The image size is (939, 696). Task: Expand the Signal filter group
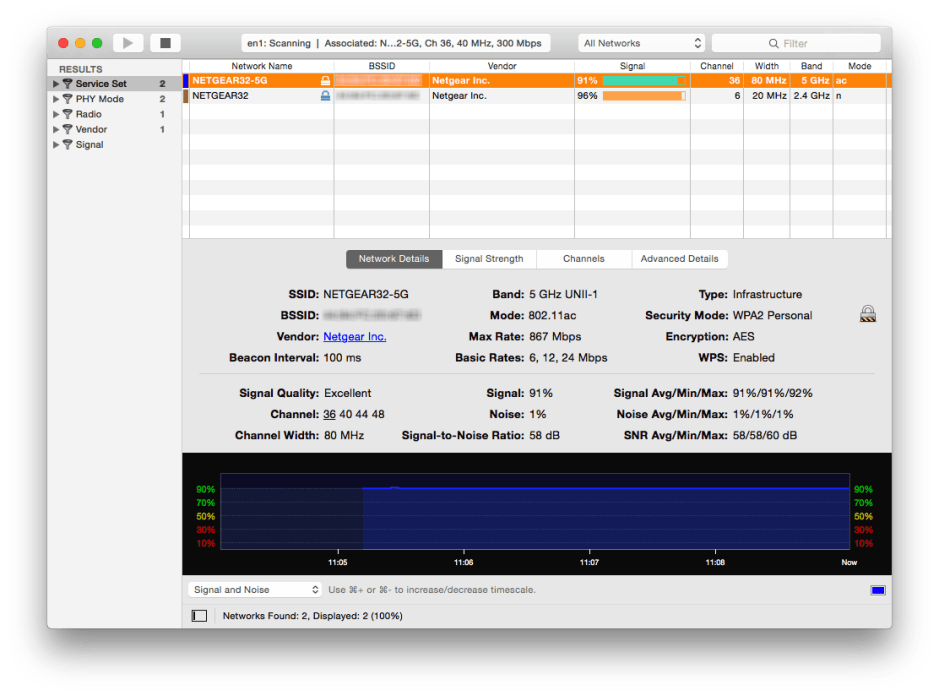[57, 144]
